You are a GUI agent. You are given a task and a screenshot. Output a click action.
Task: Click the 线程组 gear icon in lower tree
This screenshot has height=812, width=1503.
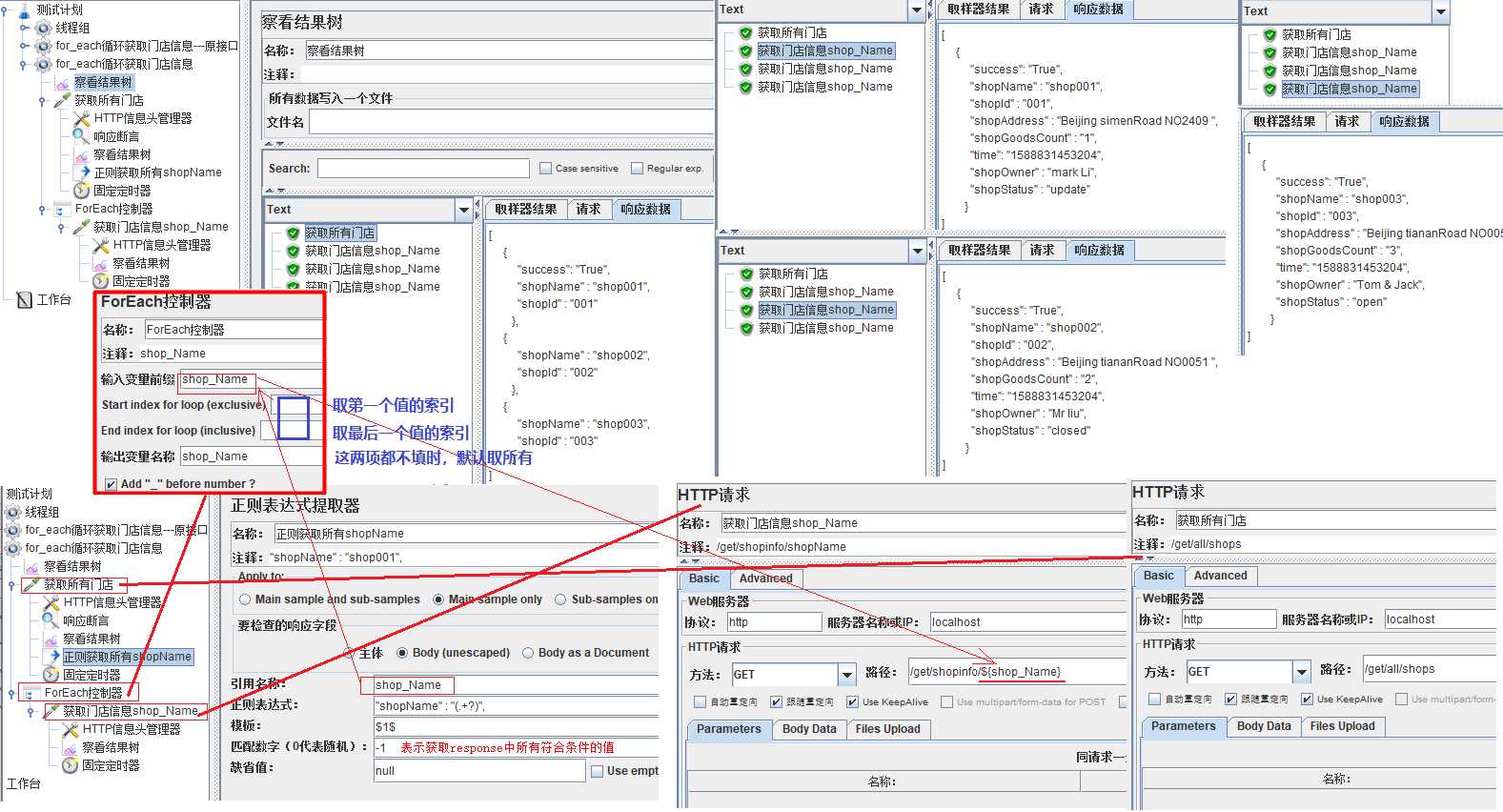pos(13,512)
